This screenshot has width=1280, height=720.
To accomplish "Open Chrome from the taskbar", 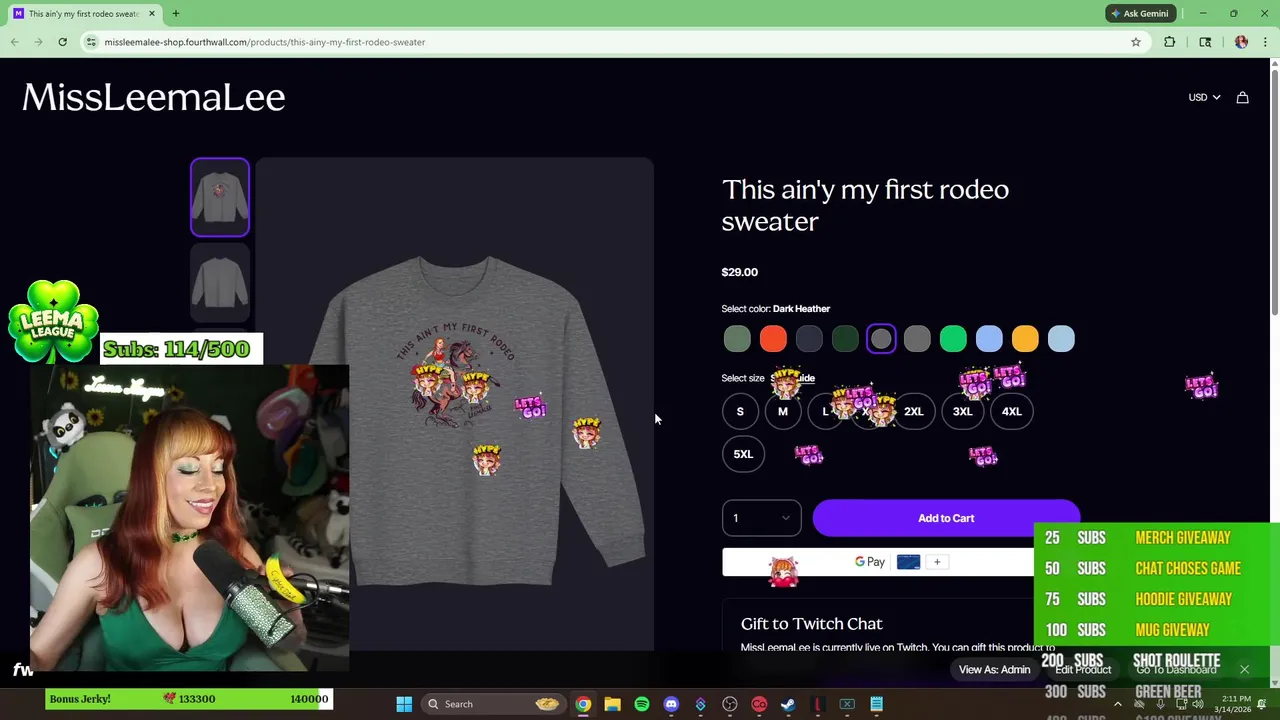I will click(x=583, y=704).
